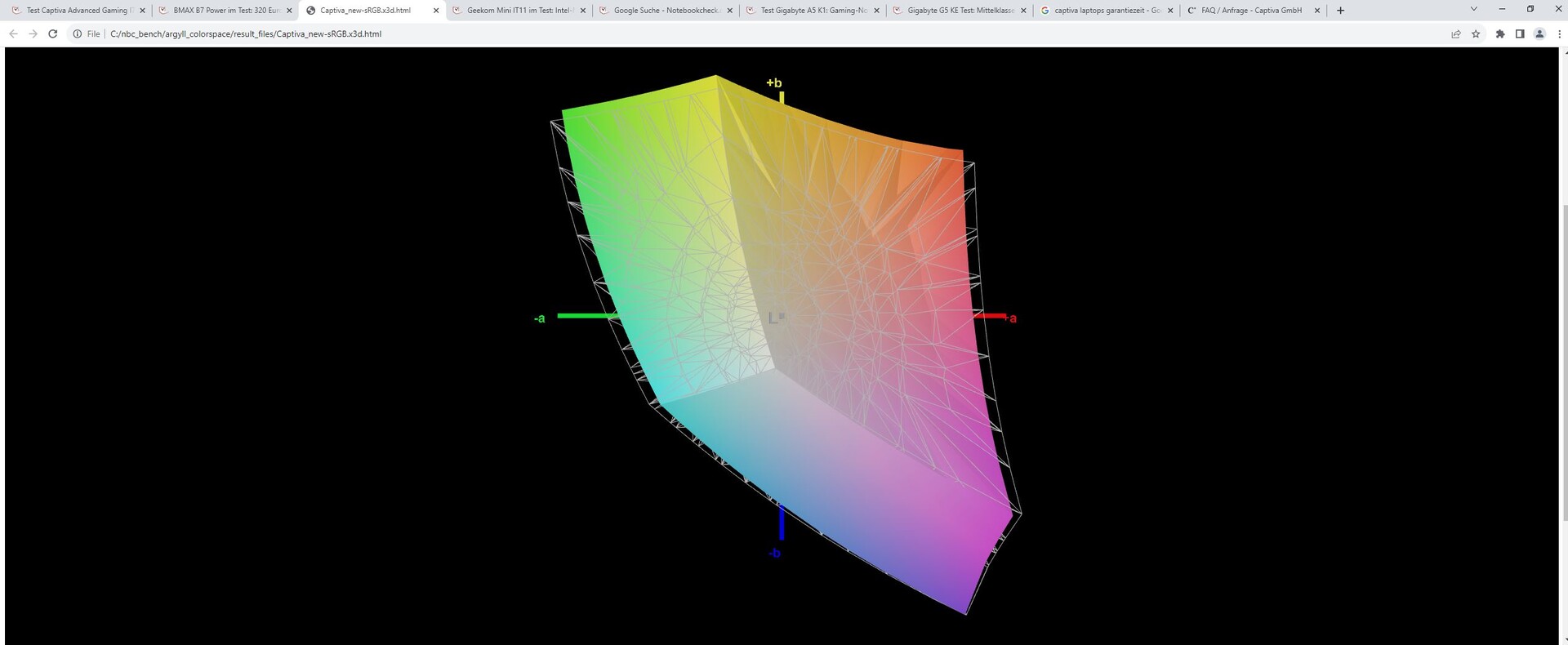Viewport: 1568px width, 645px height.
Task: Open the browser side panel
Action: (x=1519, y=33)
